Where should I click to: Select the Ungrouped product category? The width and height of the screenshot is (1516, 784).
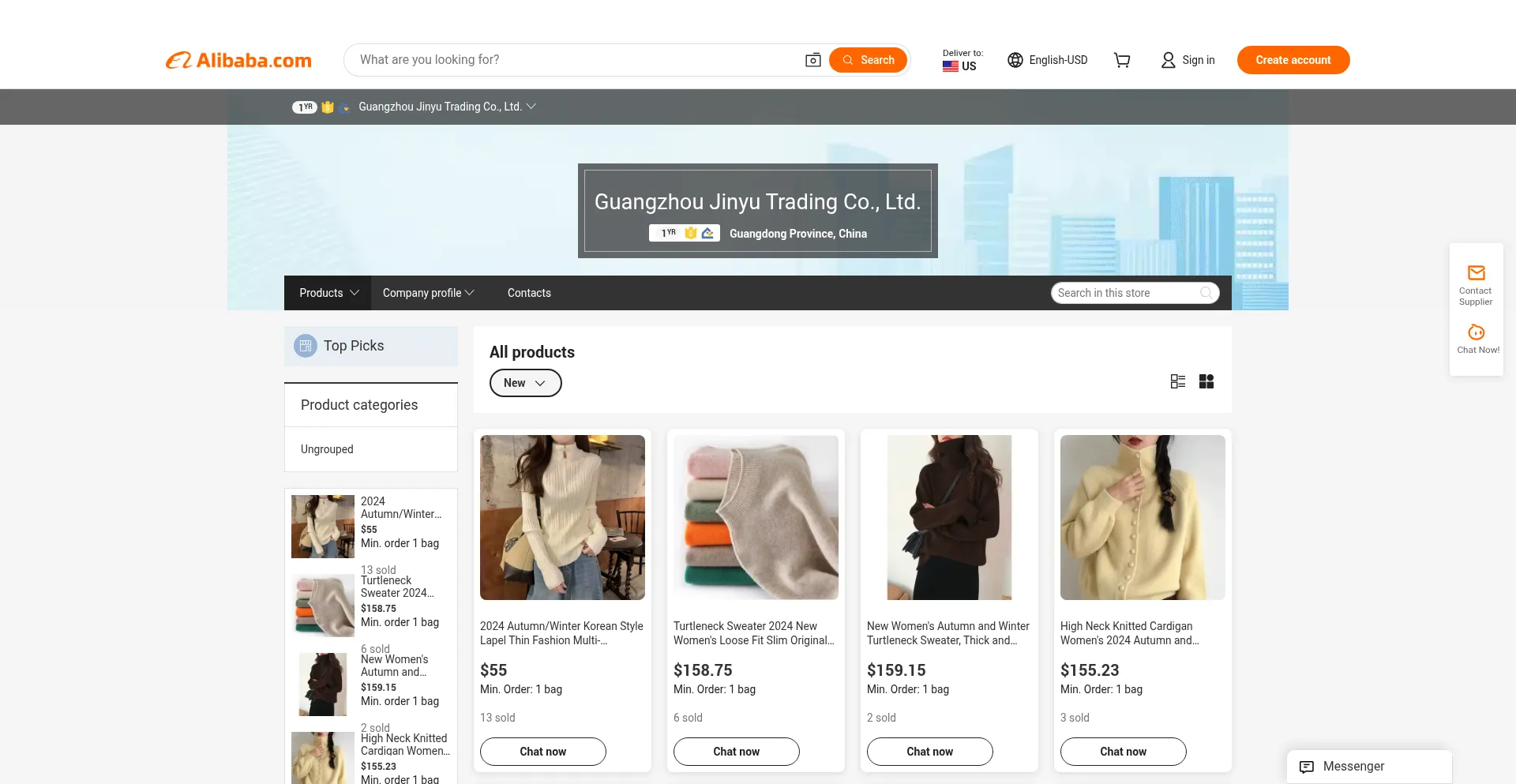coord(327,449)
